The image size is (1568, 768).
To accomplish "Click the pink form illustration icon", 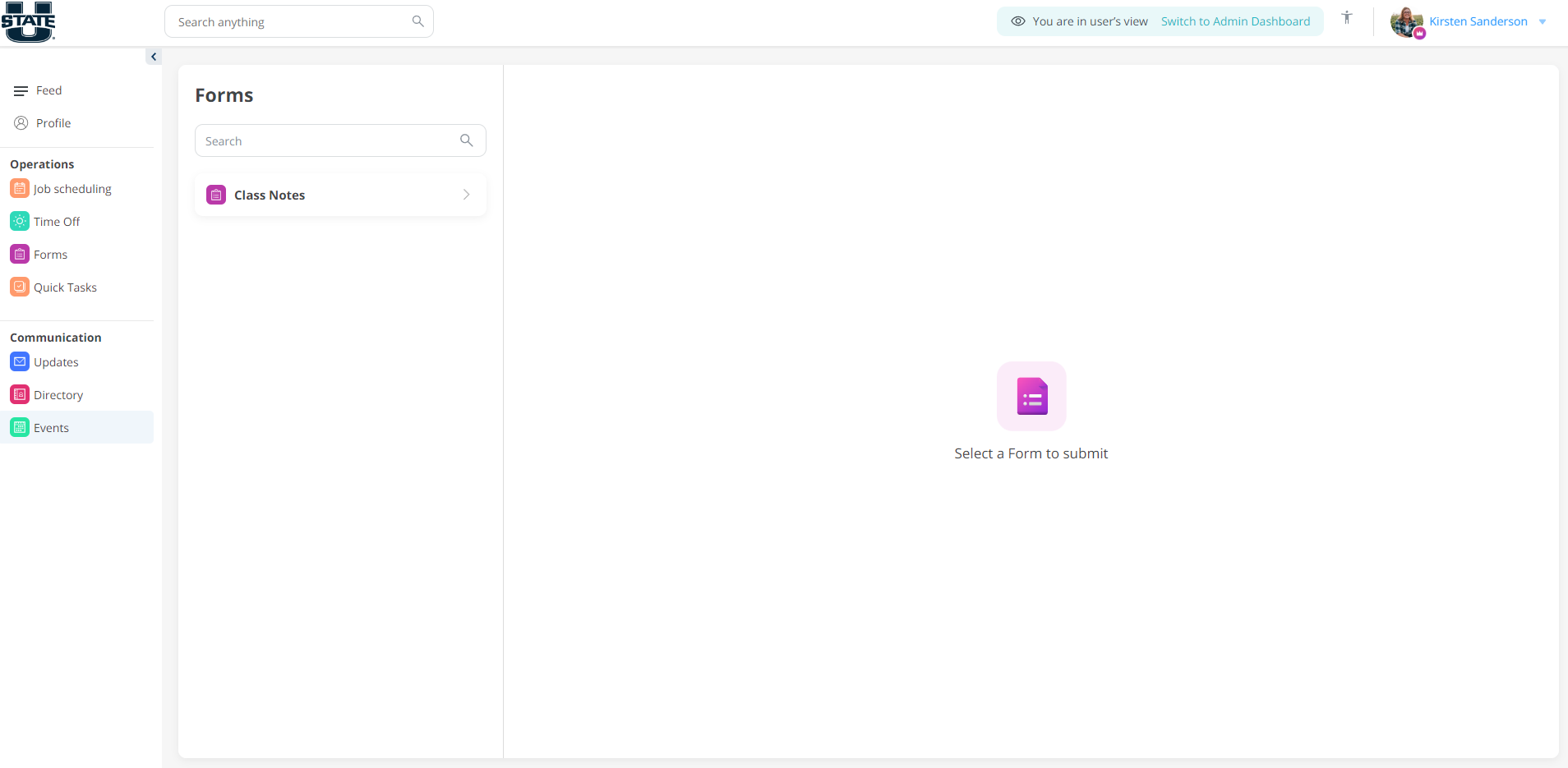I will coord(1031,396).
